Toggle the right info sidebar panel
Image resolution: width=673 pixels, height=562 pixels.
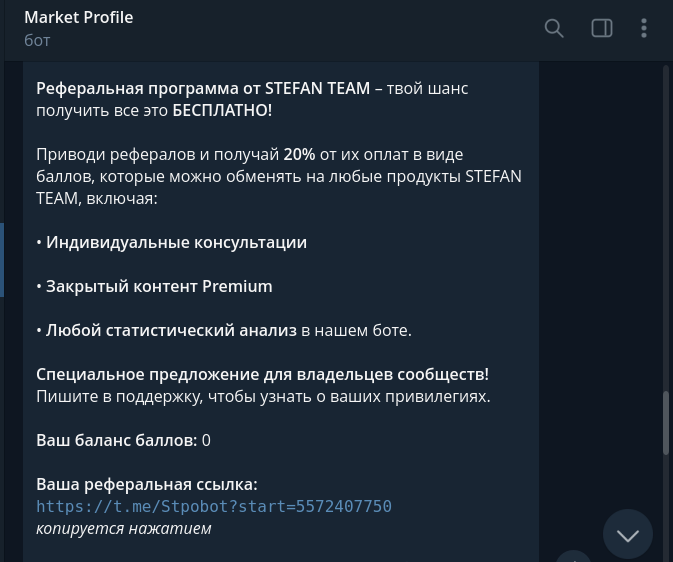(x=602, y=28)
